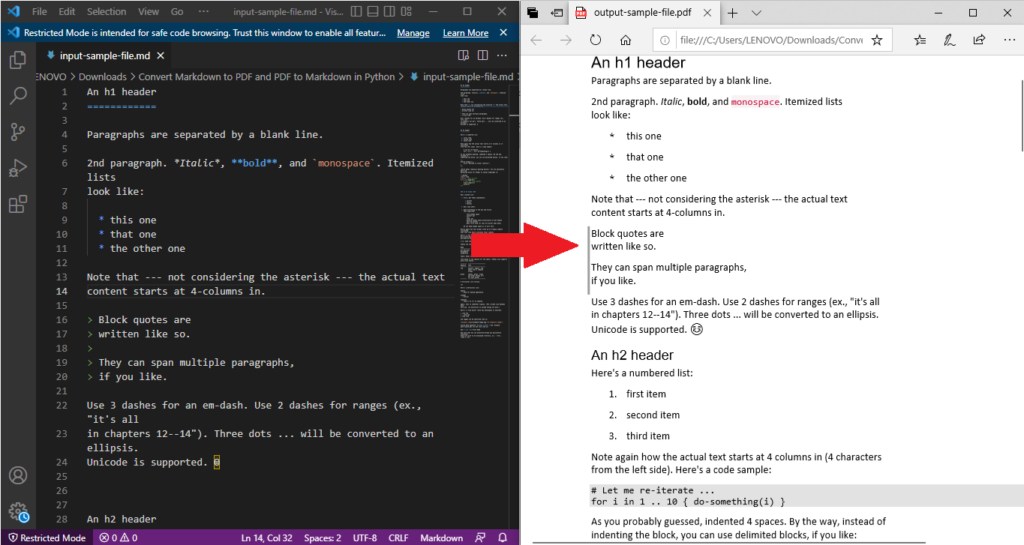
Task: Open Markdown preview to the side
Action: (x=464, y=55)
